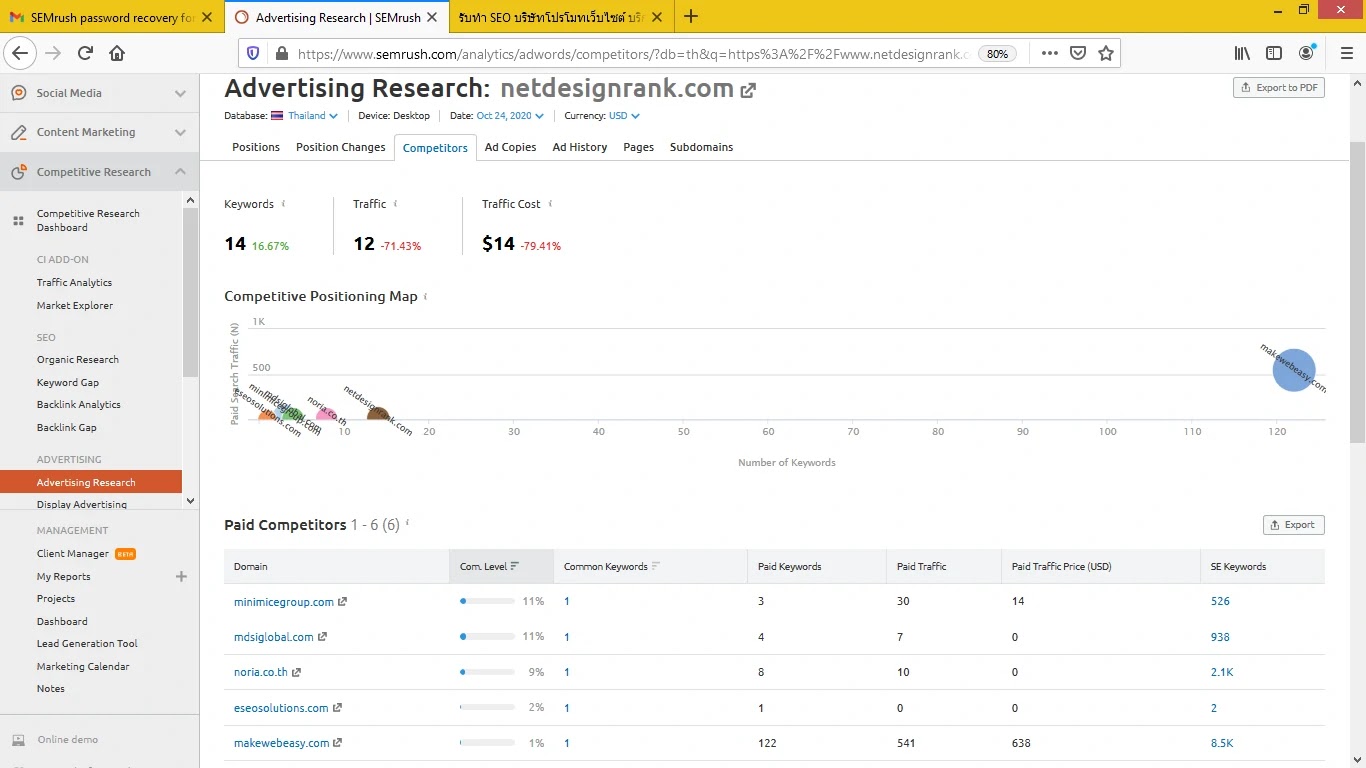Open page actions three-dots menu
This screenshot has width=1366, height=768.
pyautogui.click(x=1049, y=54)
